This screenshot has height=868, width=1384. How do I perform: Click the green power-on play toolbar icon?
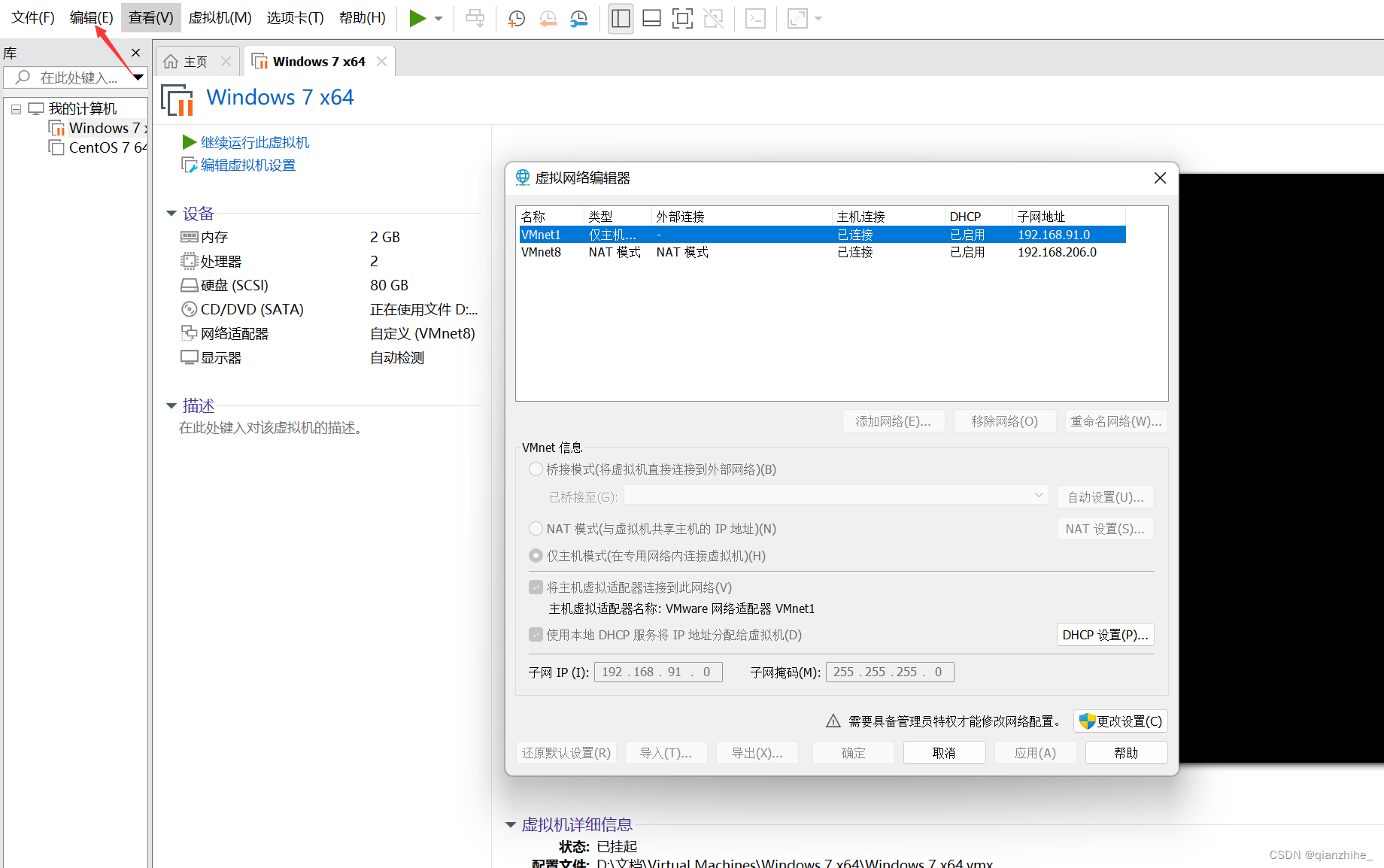pos(417,18)
